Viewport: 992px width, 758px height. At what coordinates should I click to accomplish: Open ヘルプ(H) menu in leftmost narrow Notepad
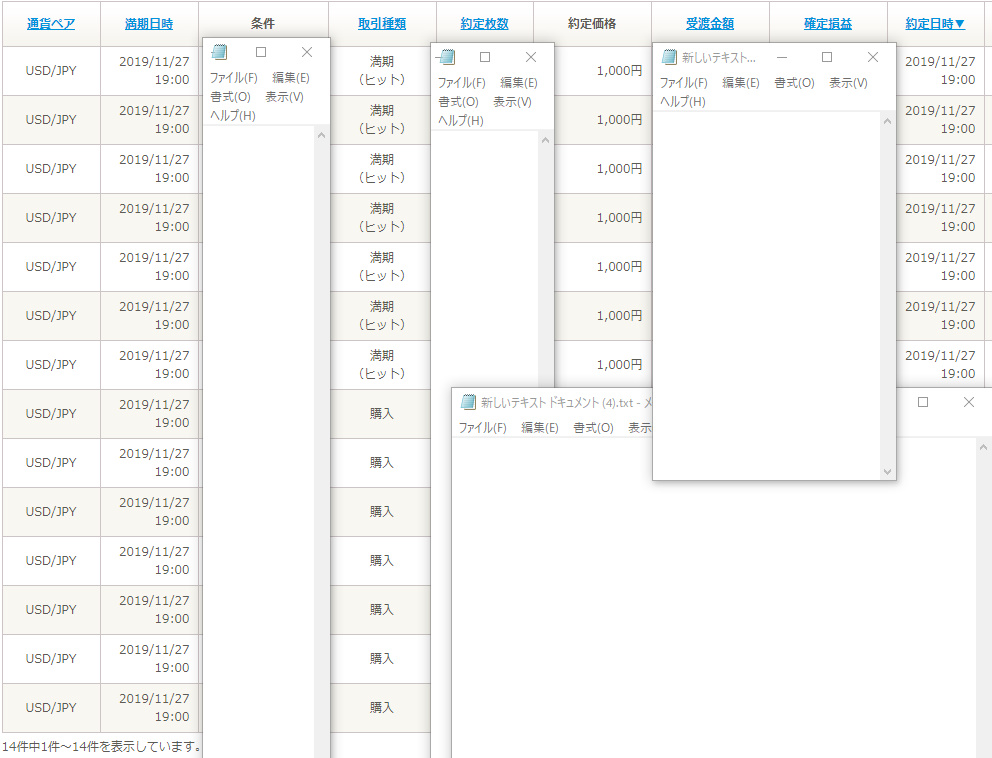click(x=233, y=116)
